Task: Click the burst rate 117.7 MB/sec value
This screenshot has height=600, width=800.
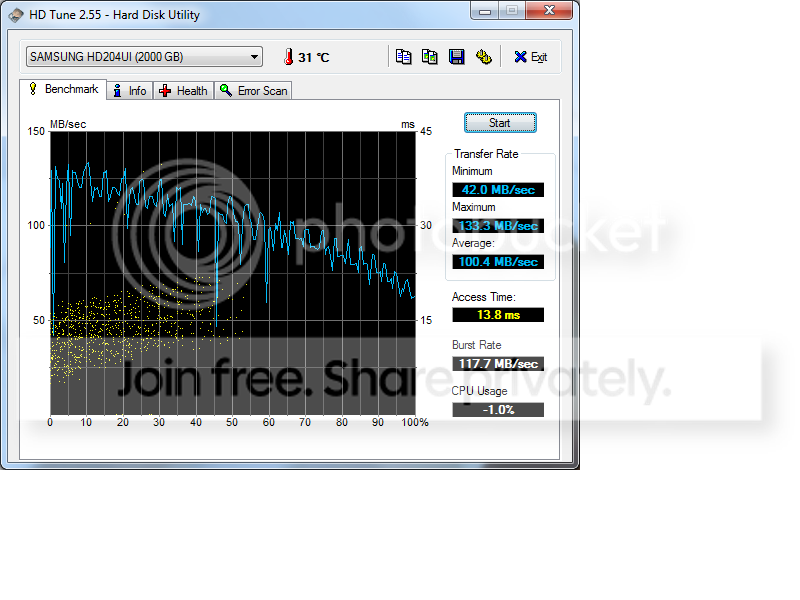Action: (498, 364)
